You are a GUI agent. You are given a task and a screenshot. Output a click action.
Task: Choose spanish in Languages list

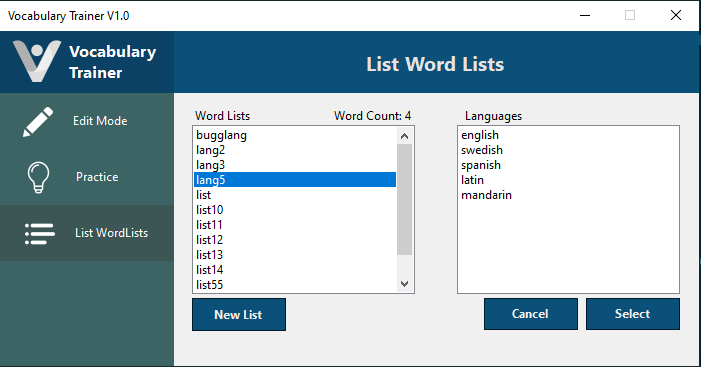point(568,165)
